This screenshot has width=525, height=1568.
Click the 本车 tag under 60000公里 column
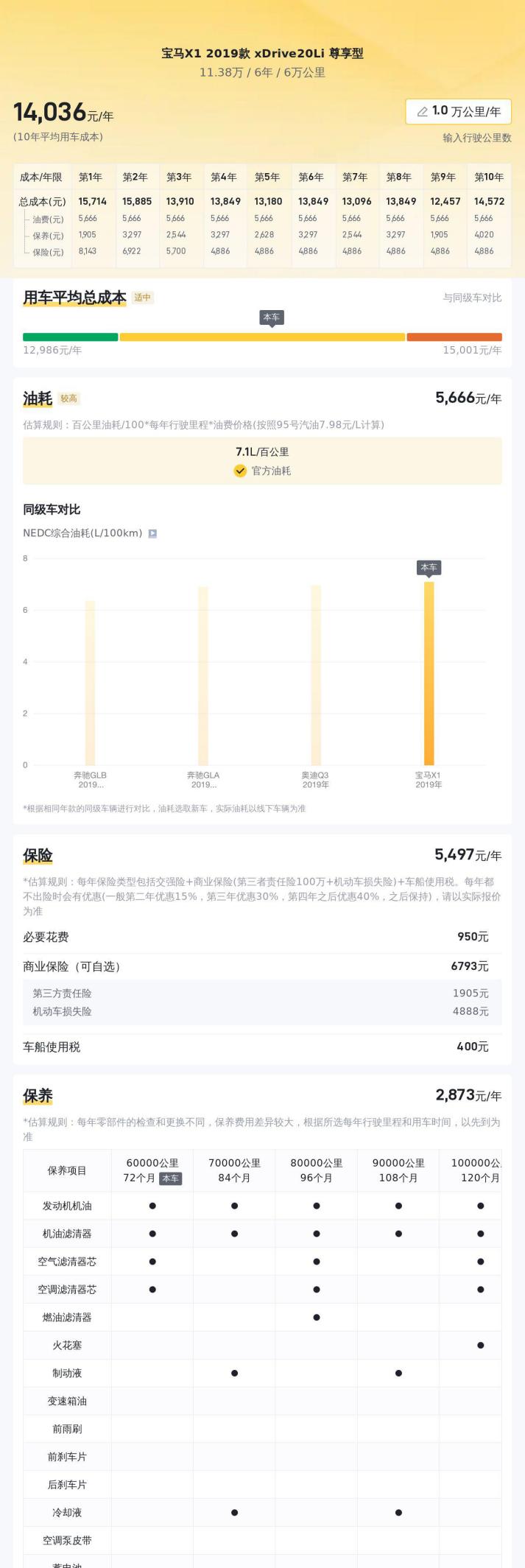pos(171,1178)
